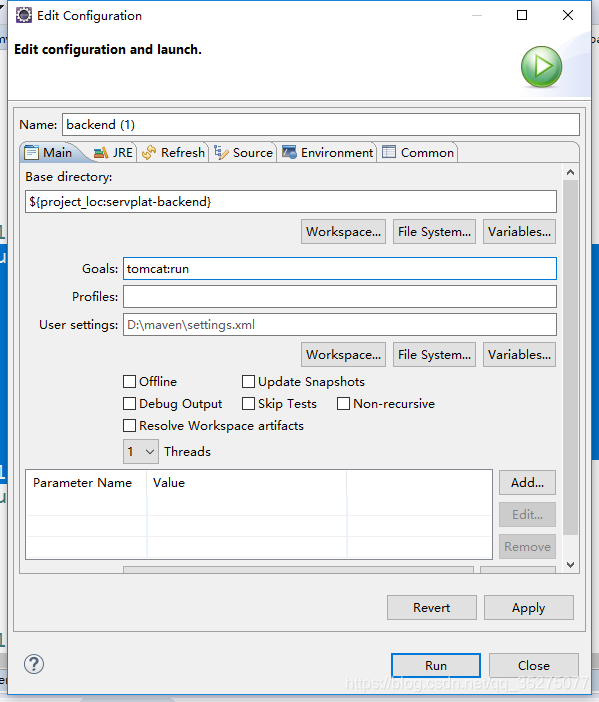The width and height of the screenshot is (599, 702).
Task: Click the green run arrow banner icon
Action: click(541, 67)
